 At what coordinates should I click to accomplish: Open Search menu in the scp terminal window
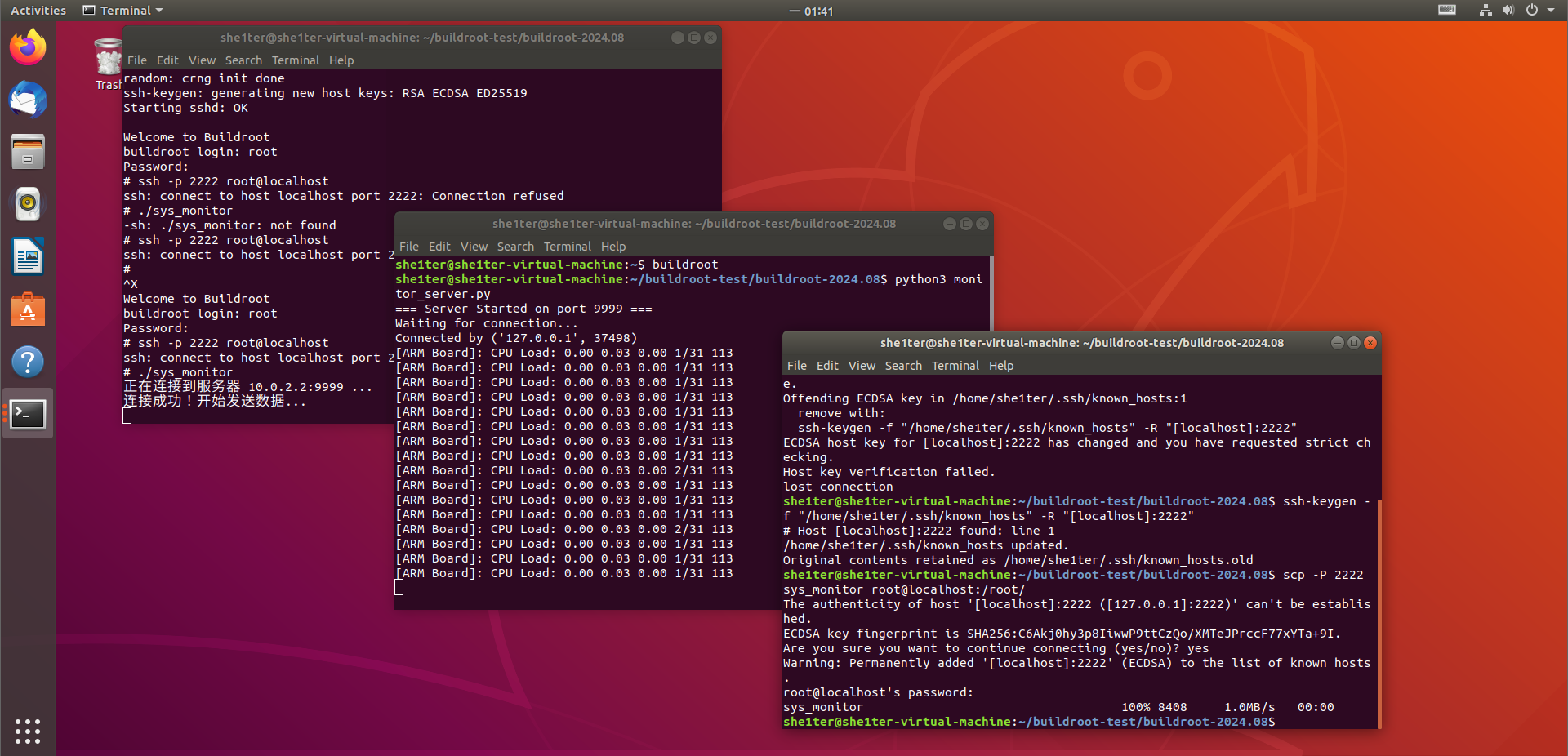tap(903, 366)
